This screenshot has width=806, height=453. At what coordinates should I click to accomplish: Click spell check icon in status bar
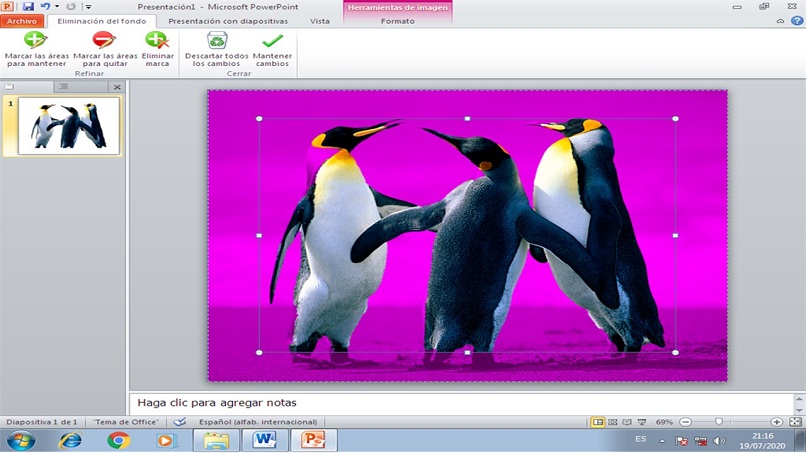pos(179,422)
